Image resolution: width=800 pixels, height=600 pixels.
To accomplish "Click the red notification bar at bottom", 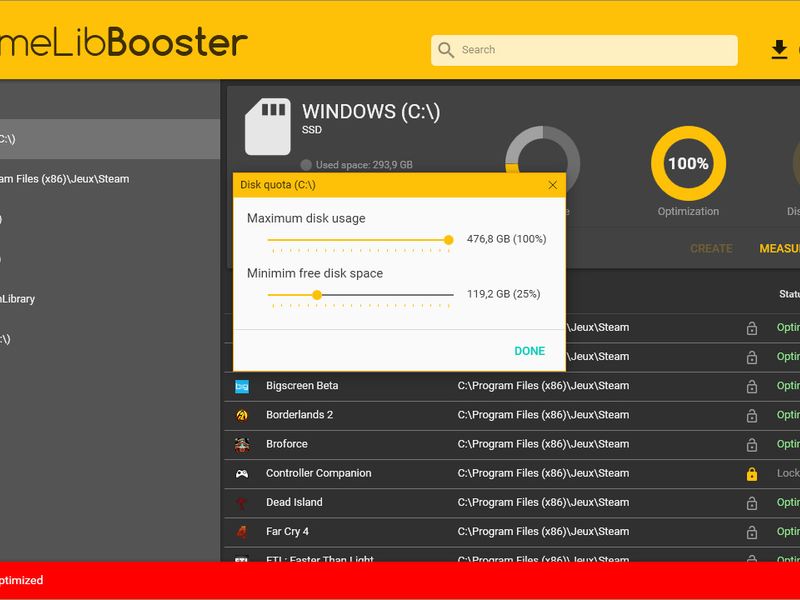I will [x=400, y=580].
